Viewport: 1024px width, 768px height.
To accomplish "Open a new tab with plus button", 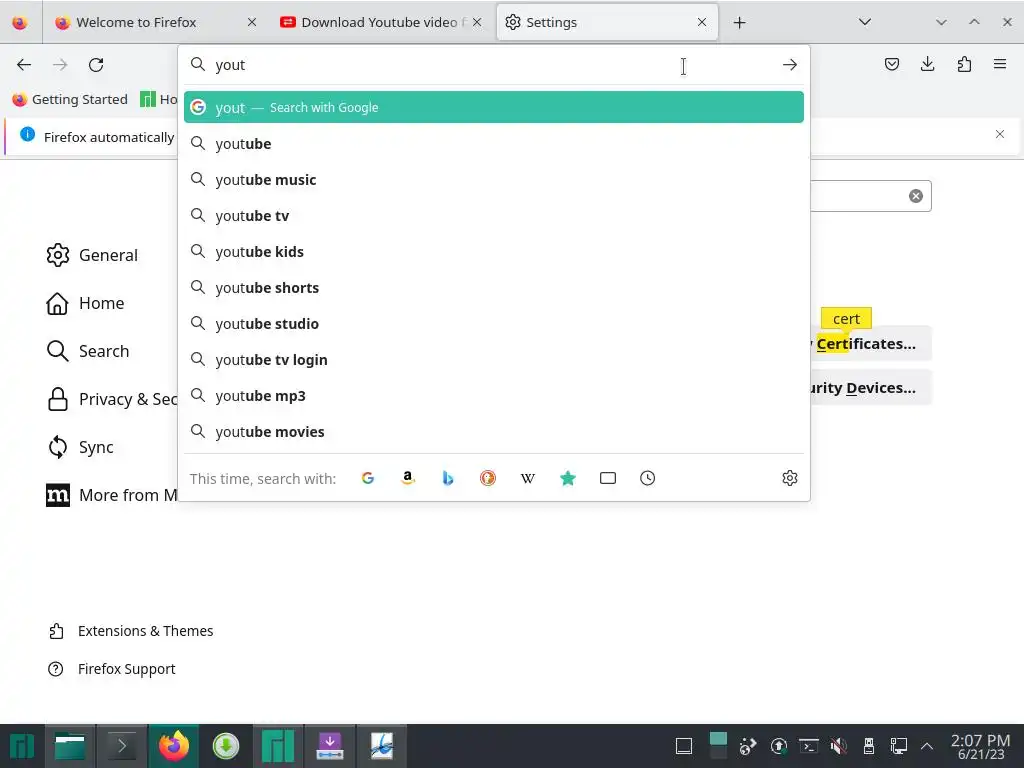I will click(739, 22).
